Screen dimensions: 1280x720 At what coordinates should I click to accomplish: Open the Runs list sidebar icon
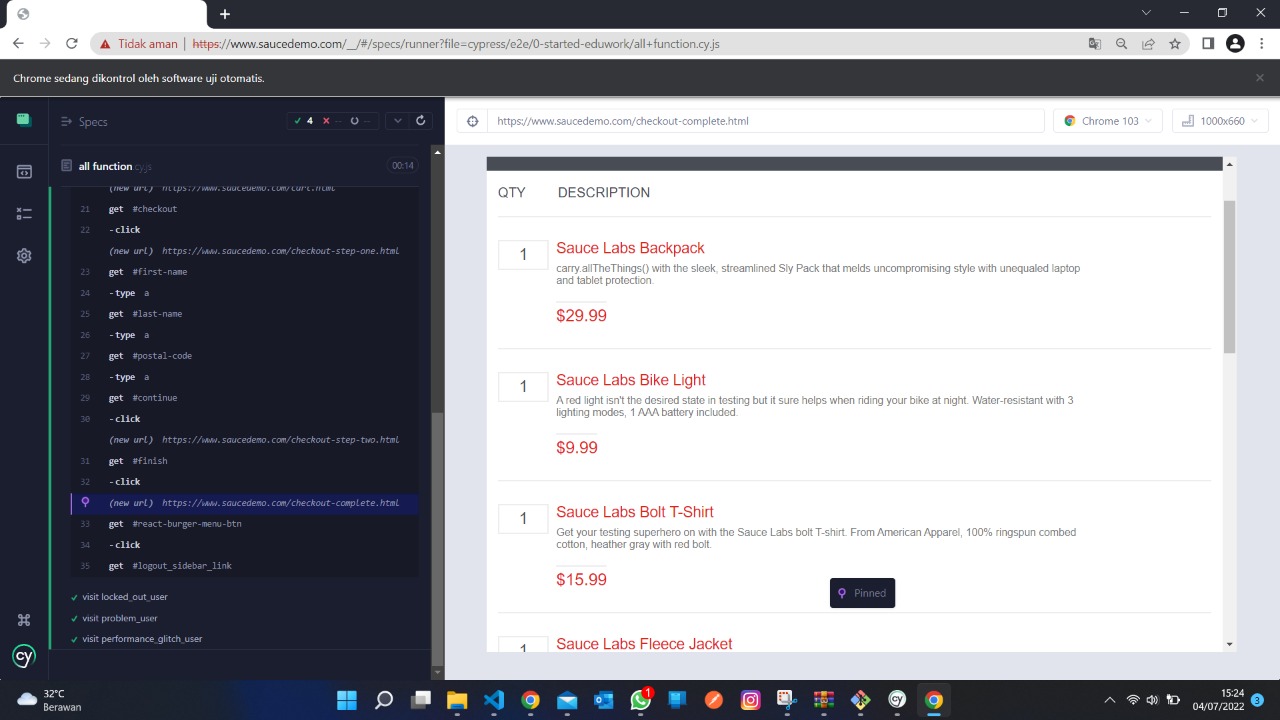24,214
